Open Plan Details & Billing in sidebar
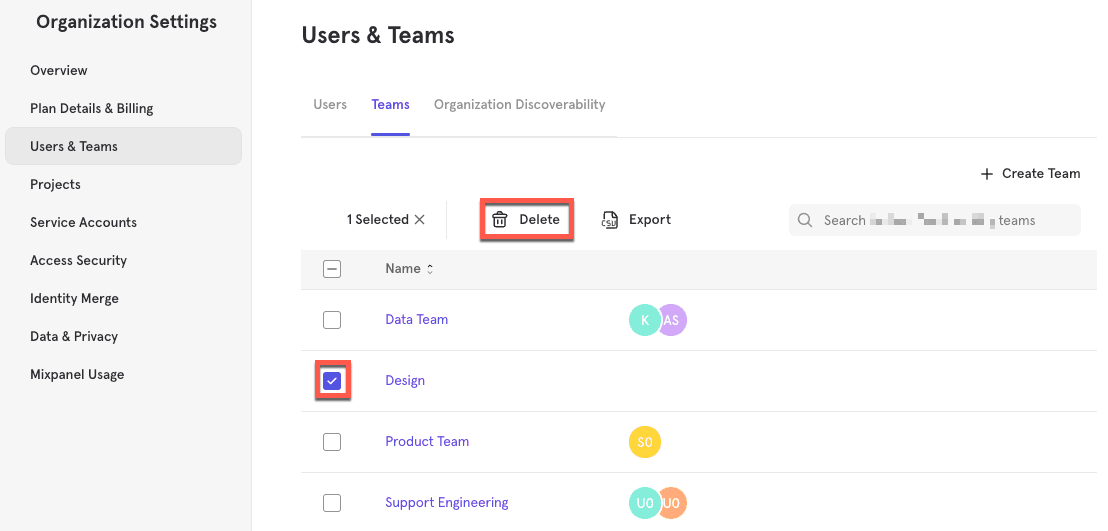The height and width of the screenshot is (531, 1108). (91, 109)
